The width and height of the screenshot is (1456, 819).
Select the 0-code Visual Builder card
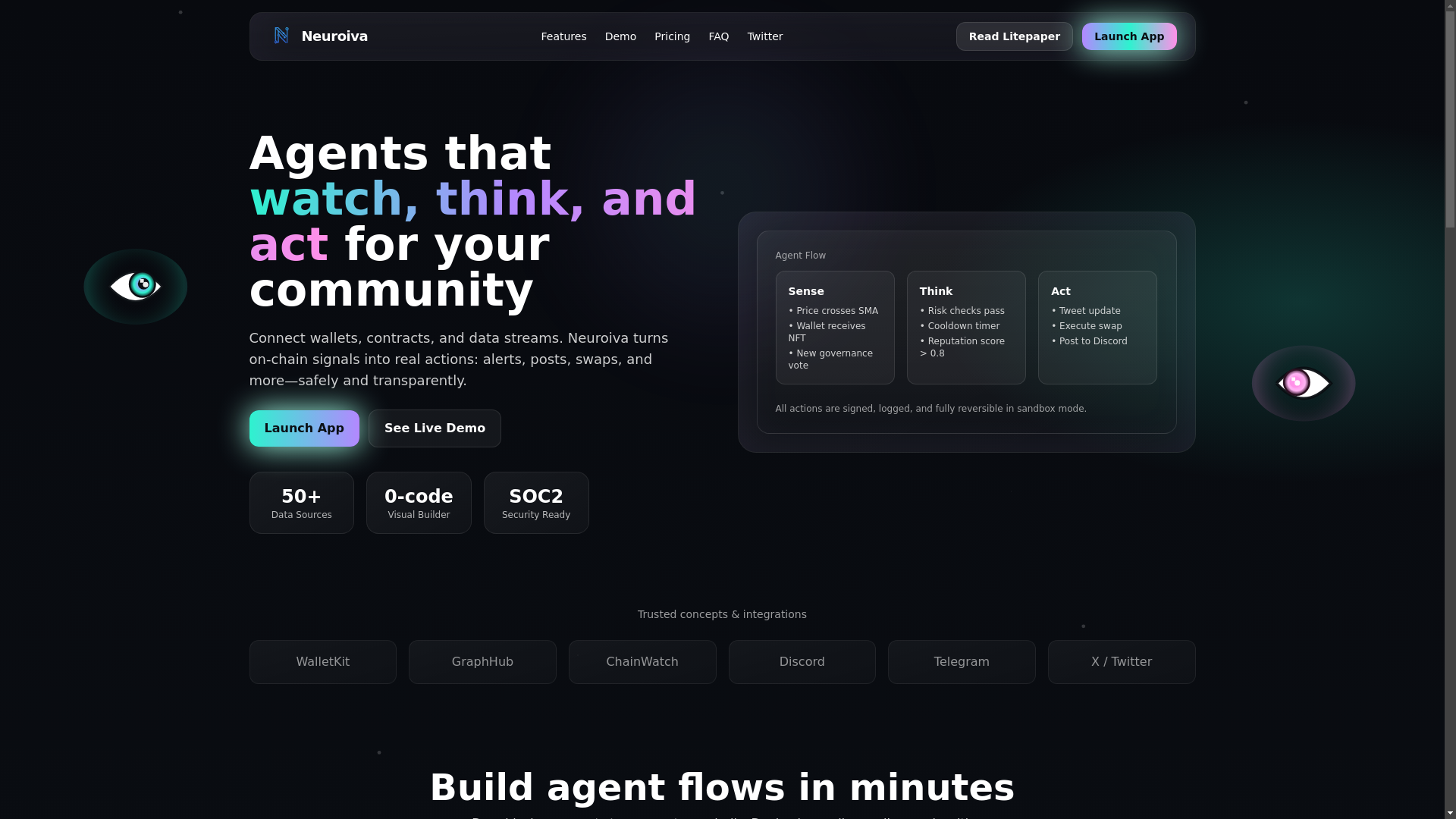[419, 503]
